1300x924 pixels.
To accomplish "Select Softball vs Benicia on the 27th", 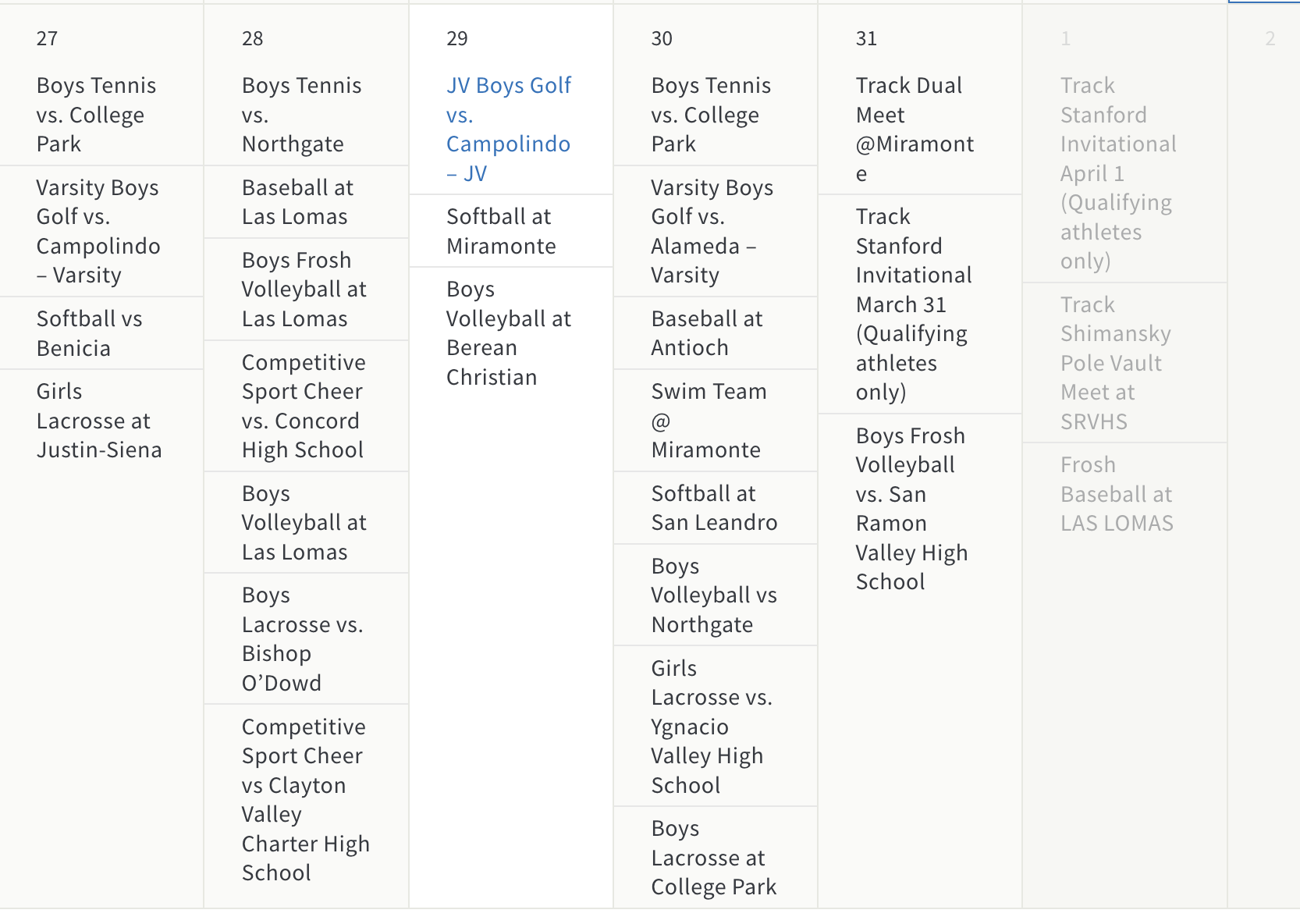I will 89,333.
